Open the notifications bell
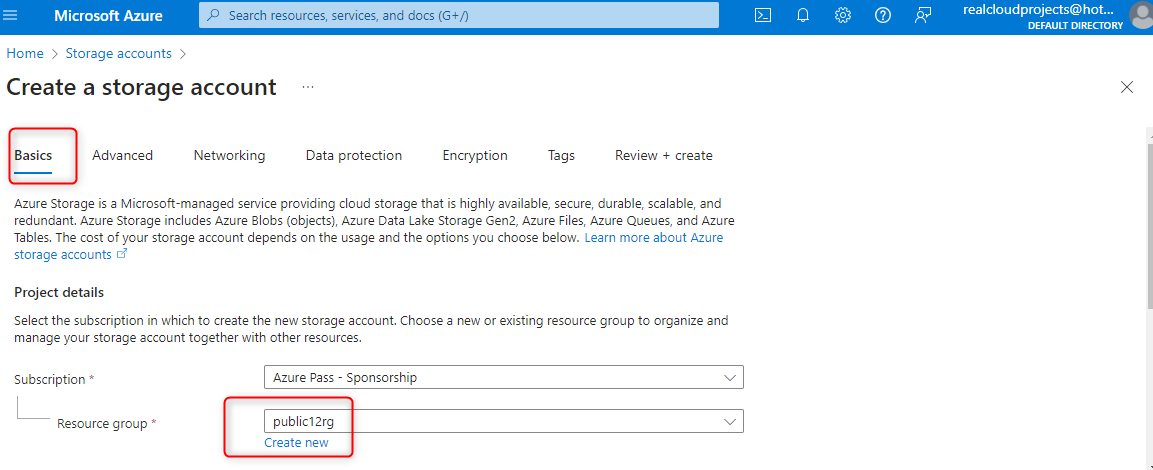 coord(802,16)
